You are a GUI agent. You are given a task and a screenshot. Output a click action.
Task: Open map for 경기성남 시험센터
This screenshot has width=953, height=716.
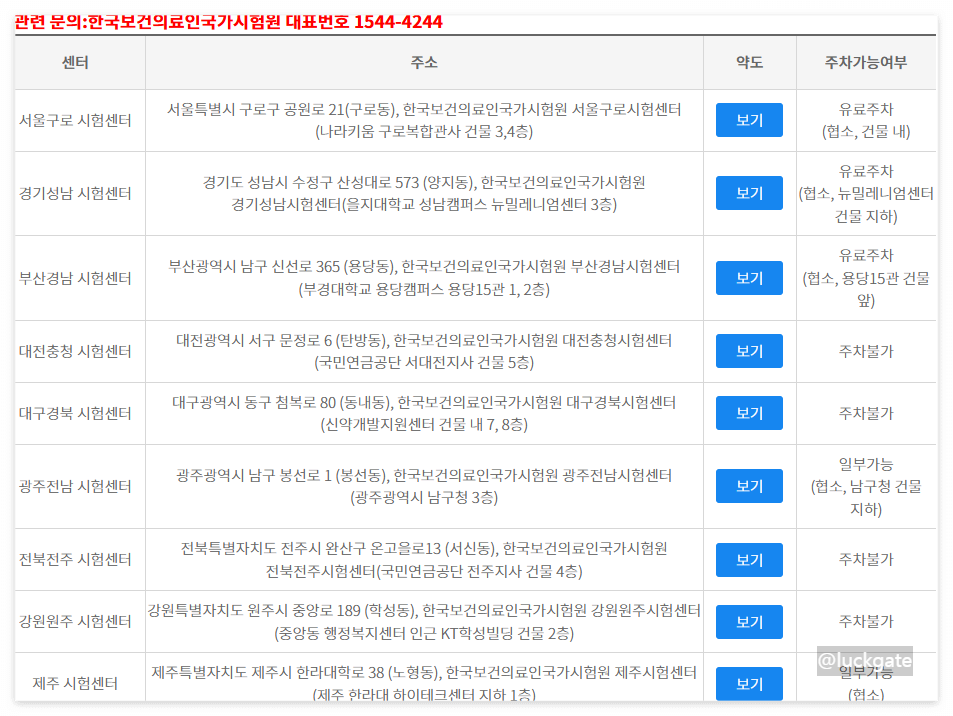tap(749, 193)
